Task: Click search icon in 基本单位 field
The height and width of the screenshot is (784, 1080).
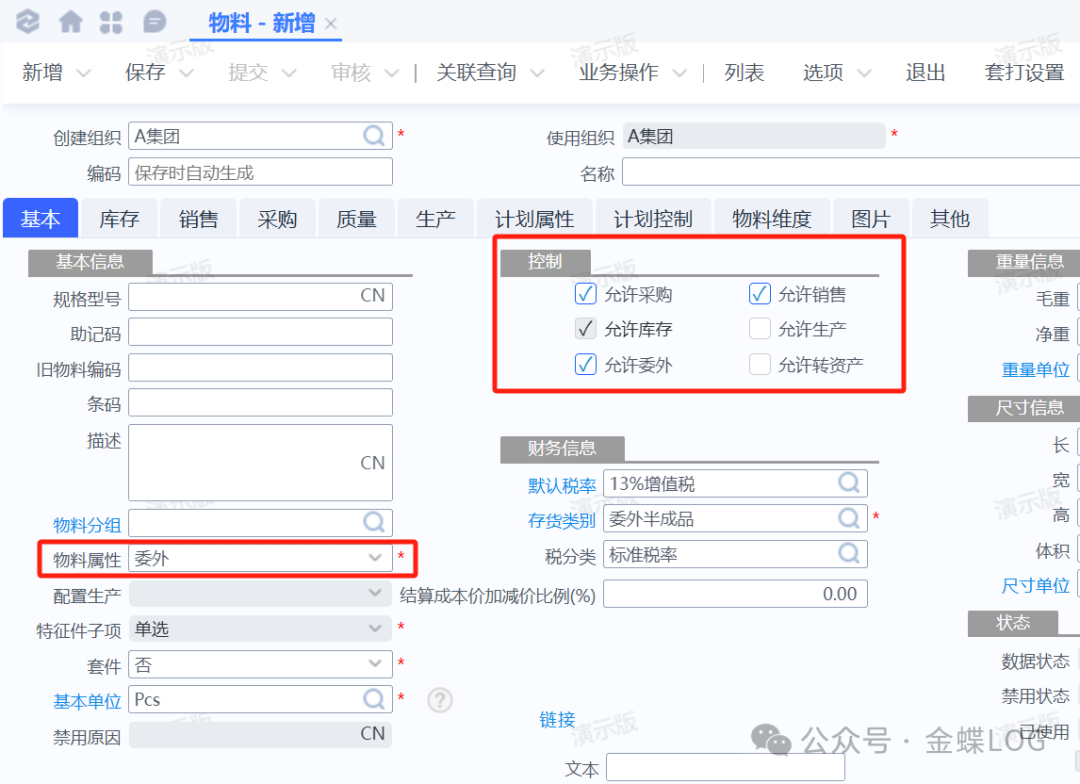Action: coord(374,699)
